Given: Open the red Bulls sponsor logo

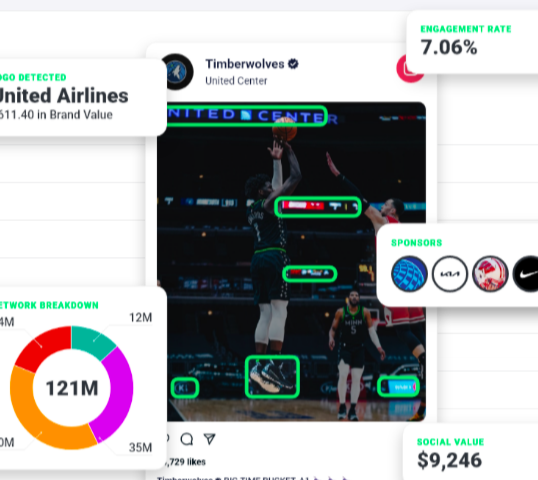Looking at the screenshot, I should click(x=490, y=274).
